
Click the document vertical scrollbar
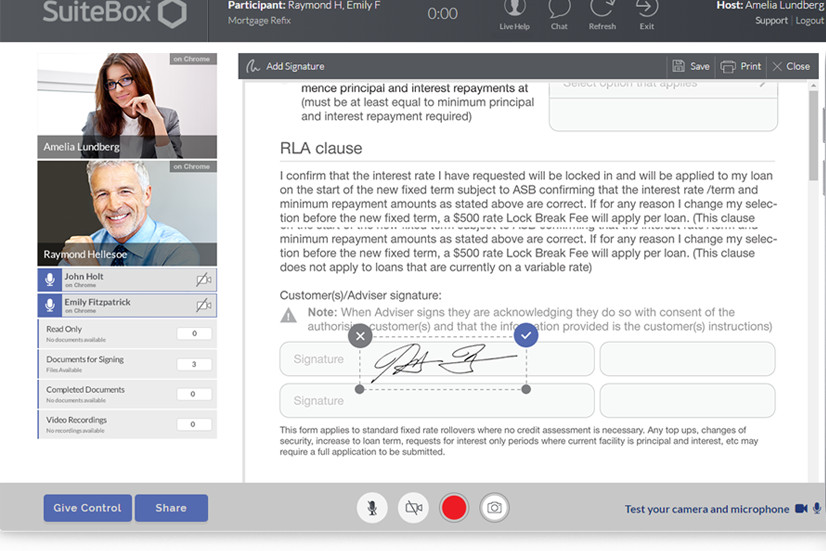coord(813,134)
